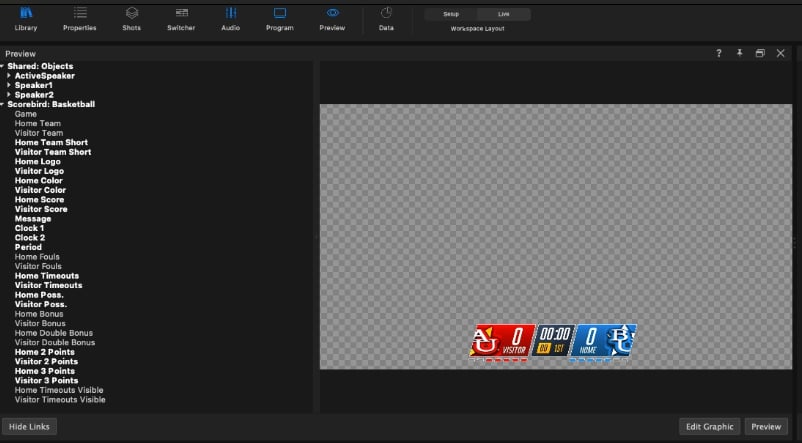Click the help question mark icon
This screenshot has height=443, width=802.
point(719,53)
